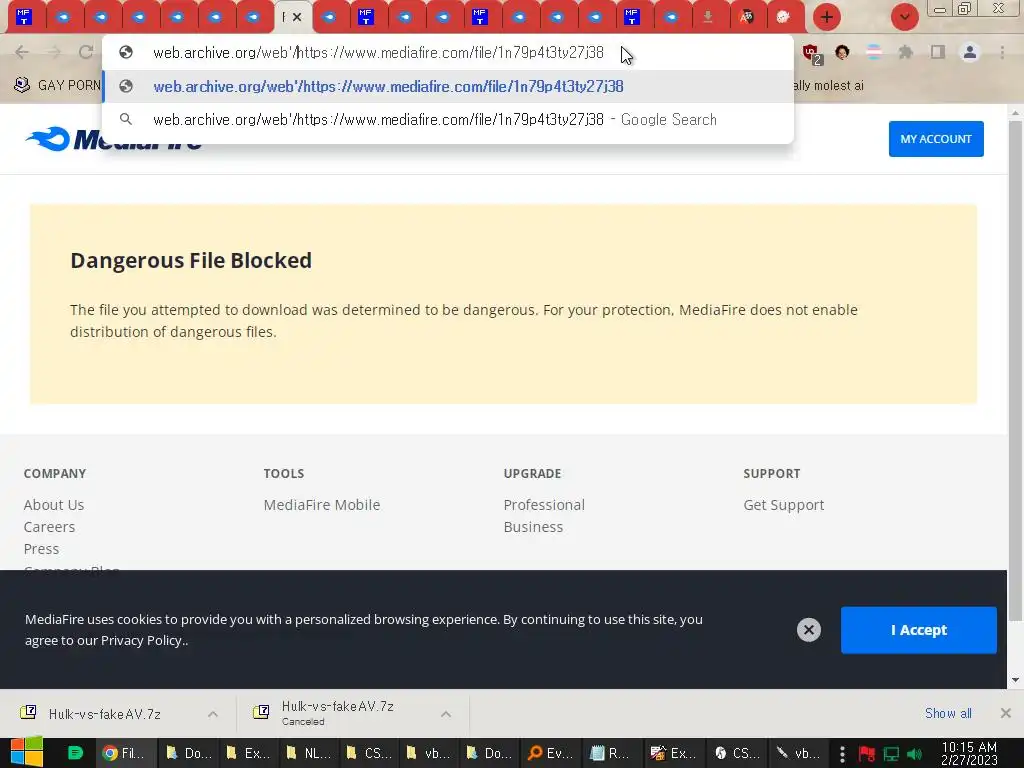
Task: Open the 'R...' notepad taskbar item
Action: [x=610, y=753]
